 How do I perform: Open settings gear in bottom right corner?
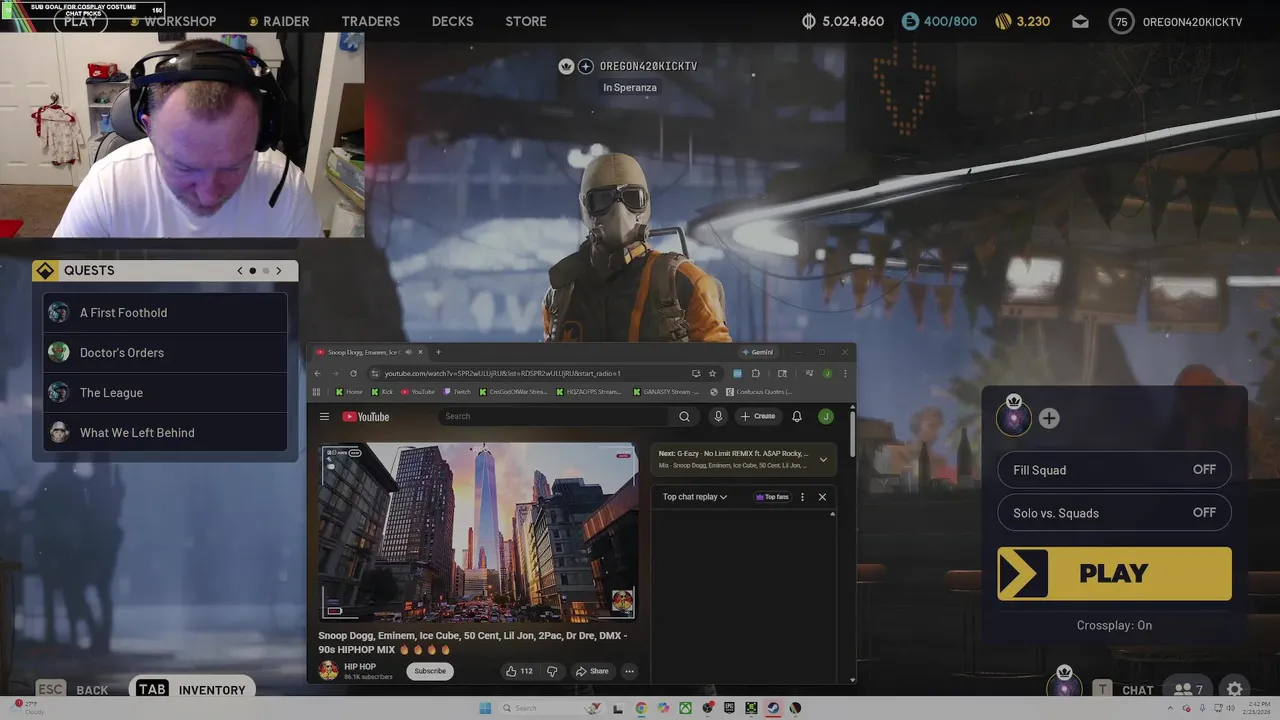click(x=1235, y=689)
